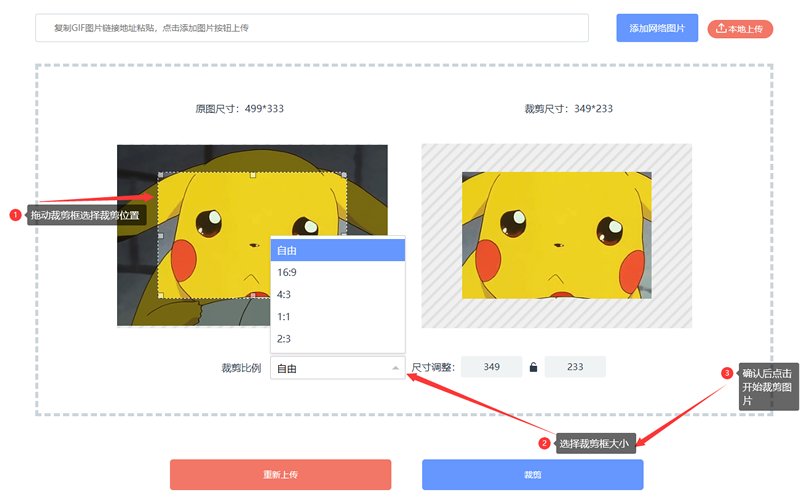The height and width of the screenshot is (494, 800).
Task: Click the top-middle crop handle
Action: coord(253,175)
